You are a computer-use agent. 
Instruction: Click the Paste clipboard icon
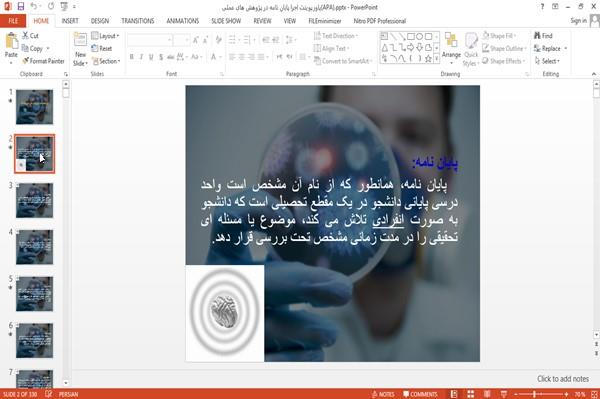[x=11, y=41]
